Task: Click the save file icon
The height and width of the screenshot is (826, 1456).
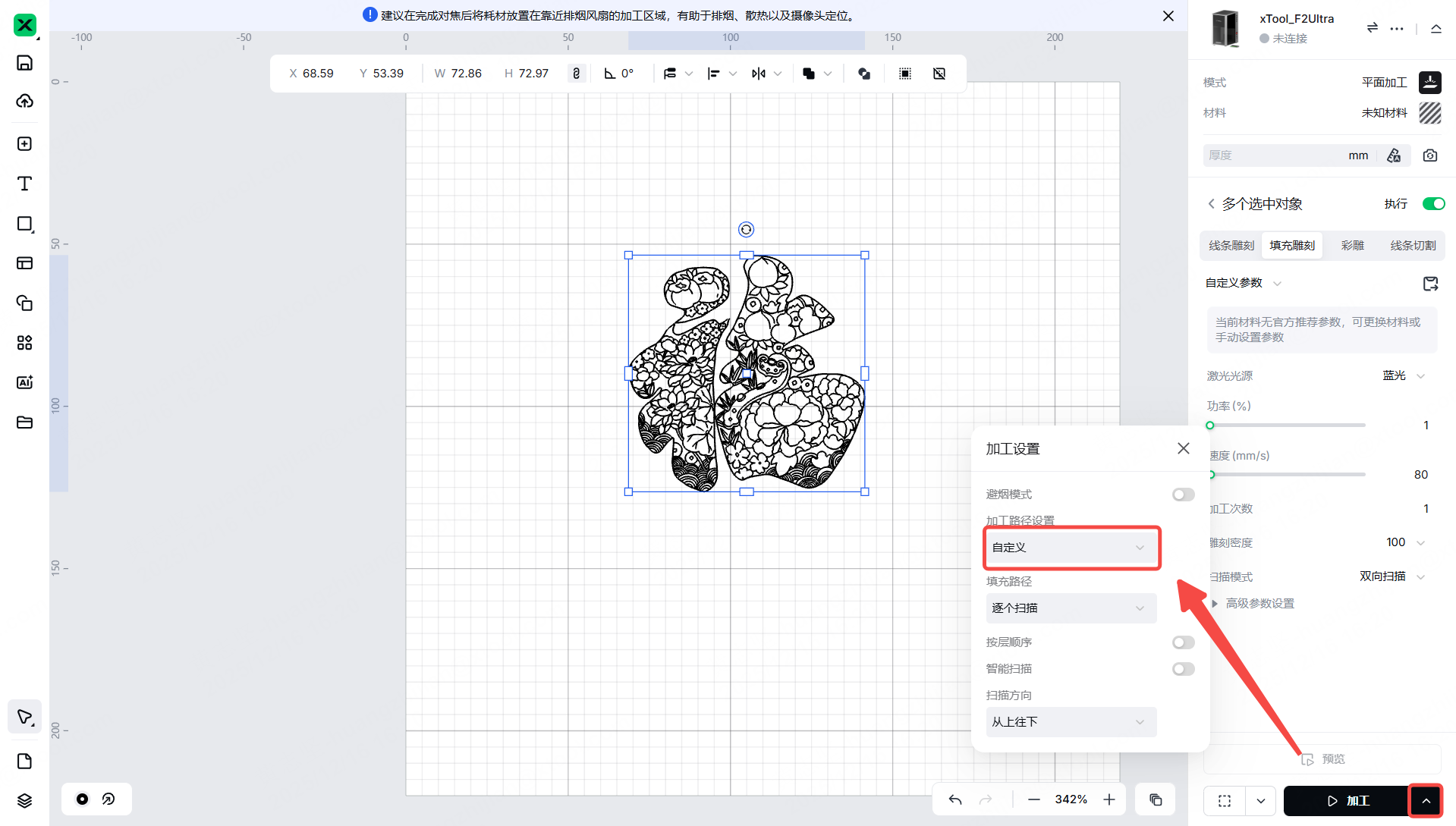Action: [x=24, y=63]
